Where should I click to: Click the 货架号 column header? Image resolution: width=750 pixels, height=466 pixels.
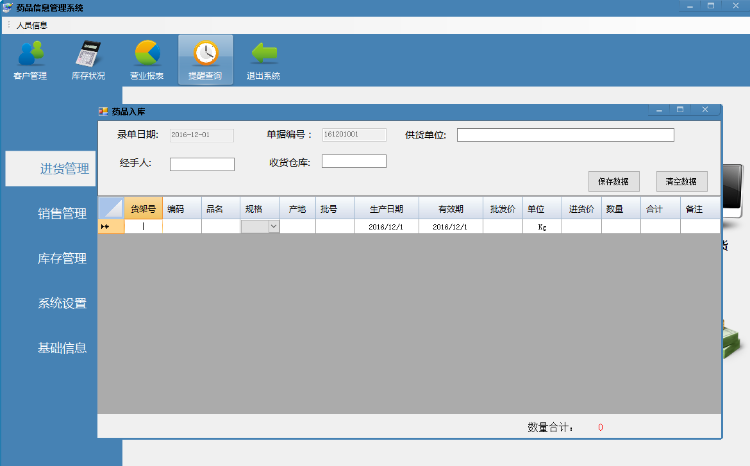(x=143, y=209)
